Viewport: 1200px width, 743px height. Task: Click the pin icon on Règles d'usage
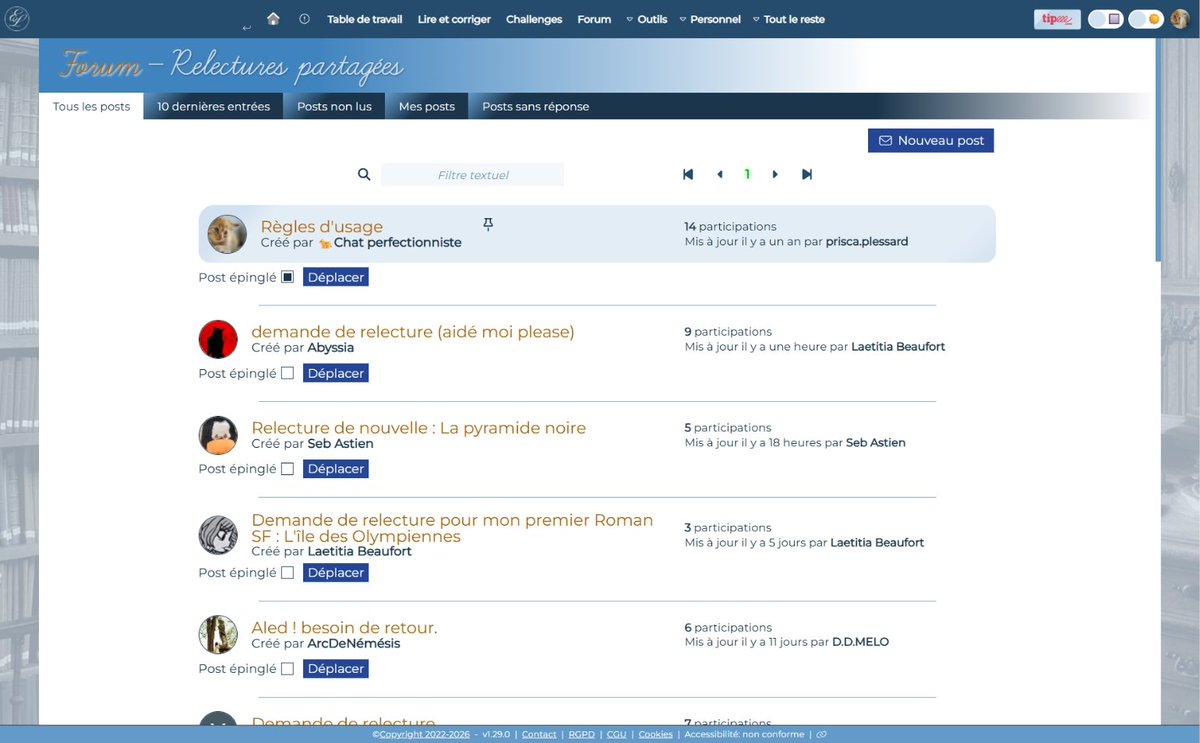click(488, 225)
